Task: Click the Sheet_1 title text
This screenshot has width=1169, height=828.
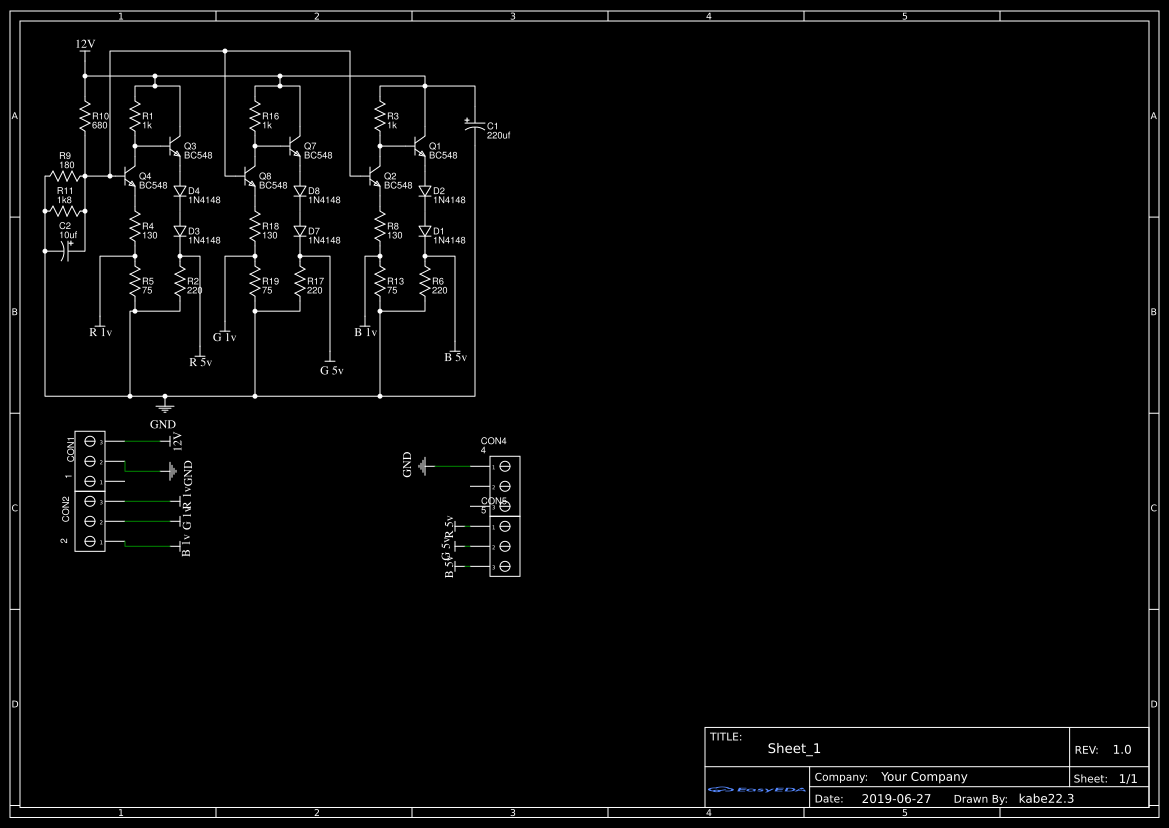Action: coord(793,748)
